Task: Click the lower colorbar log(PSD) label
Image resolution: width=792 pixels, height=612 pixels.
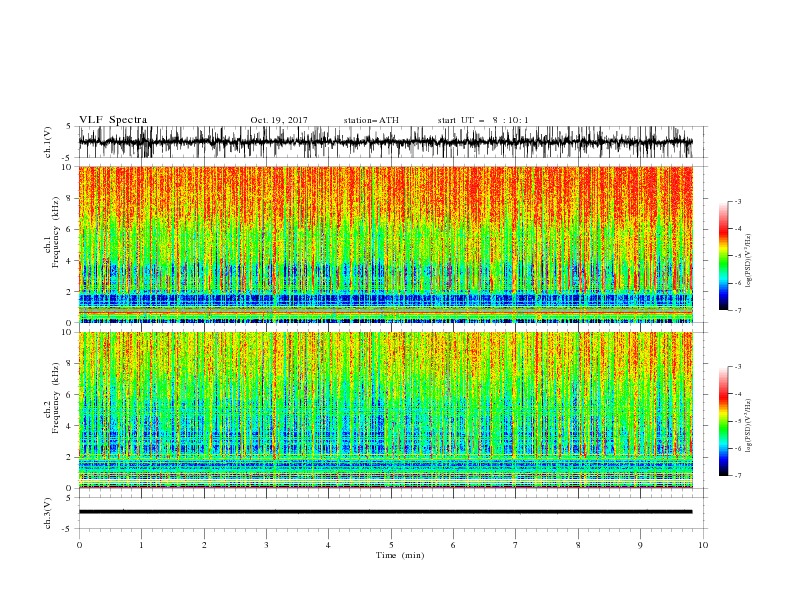Action: pyautogui.click(x=748, y=426)
